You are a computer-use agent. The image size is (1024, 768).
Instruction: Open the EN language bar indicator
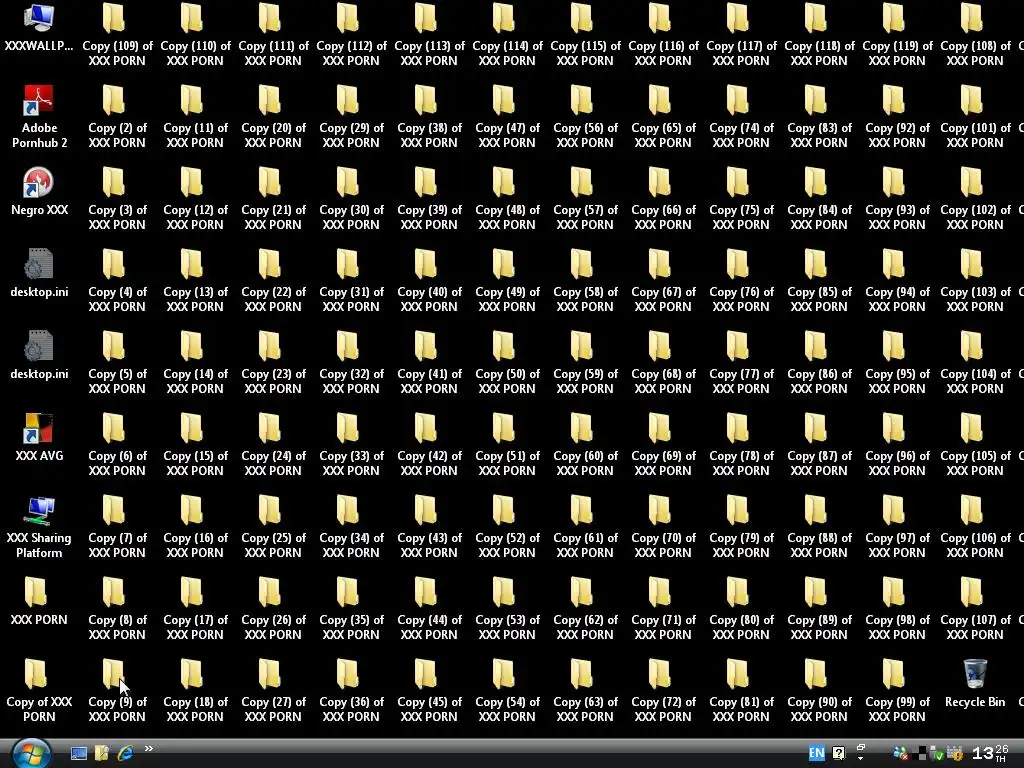click(816, 753)
